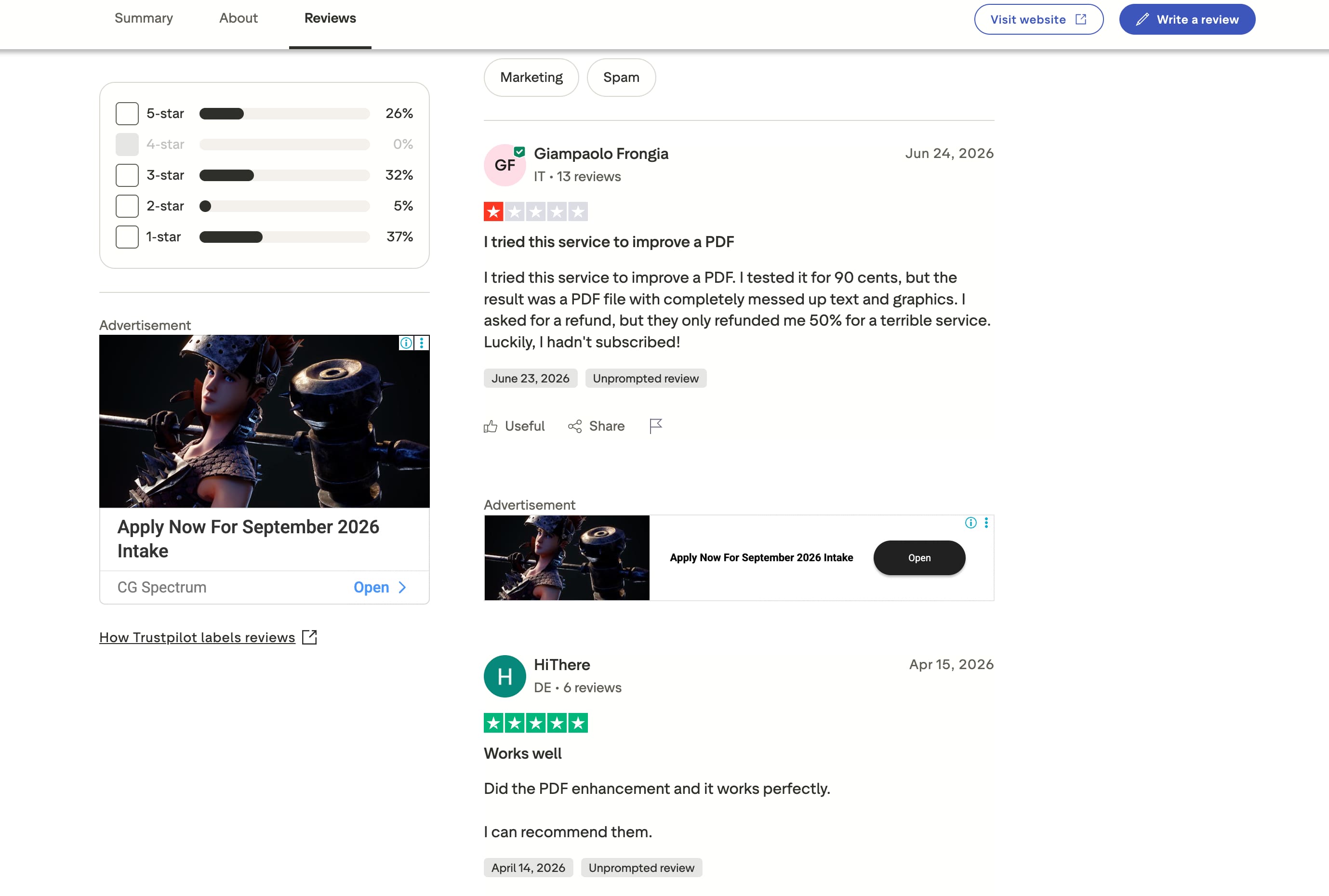This screenshot has width=1329, height=896.
Task: Open banner ad options menu dots
Action: pos(986,523)
